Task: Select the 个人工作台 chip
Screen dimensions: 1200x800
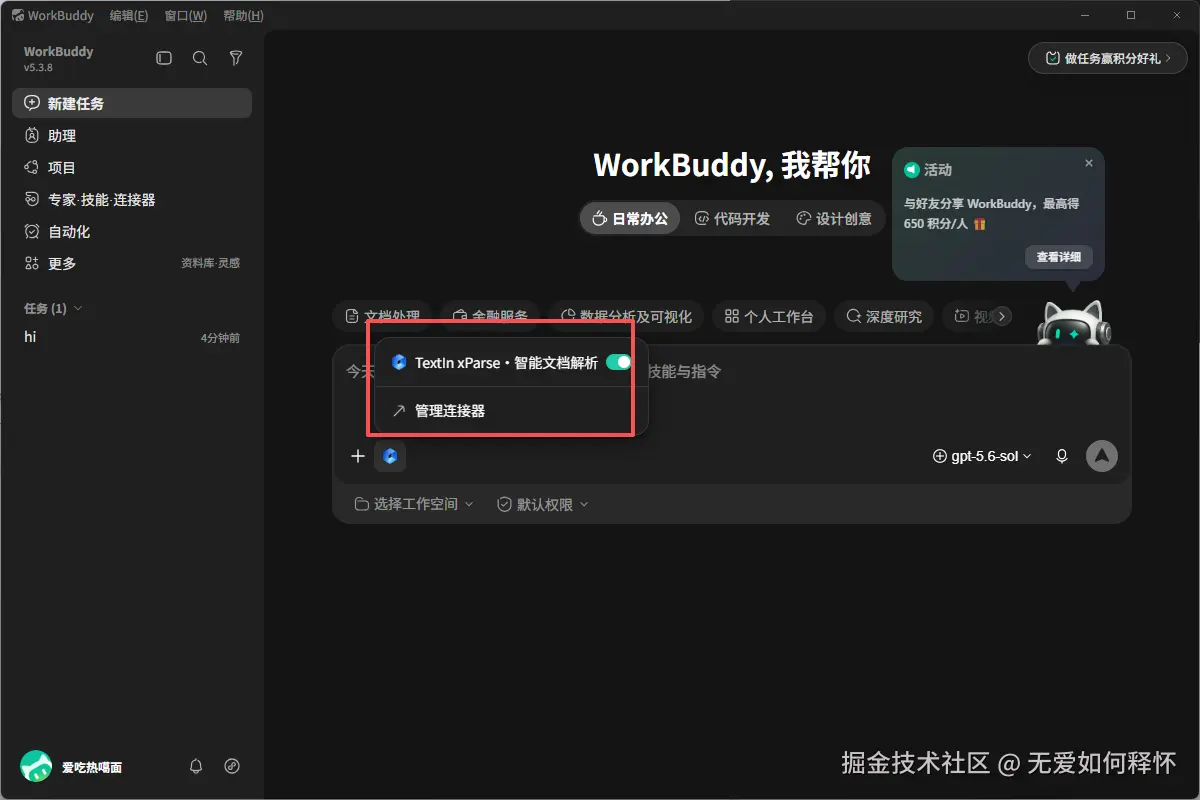Action: (x=769, y=316)
